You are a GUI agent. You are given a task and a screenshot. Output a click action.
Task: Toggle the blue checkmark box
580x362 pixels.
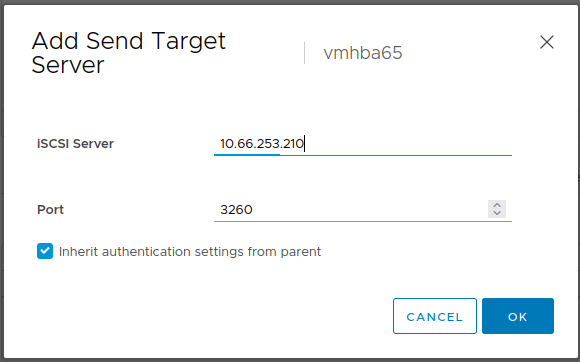pos(45,251)
